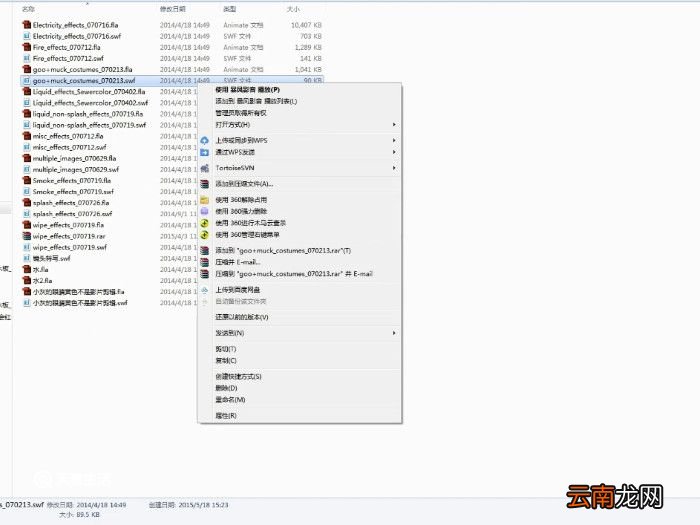Screen dimensions: 700x525
Task: Select 使用 暴风影音 播放(P) menu entry
Action: point(247,89)
